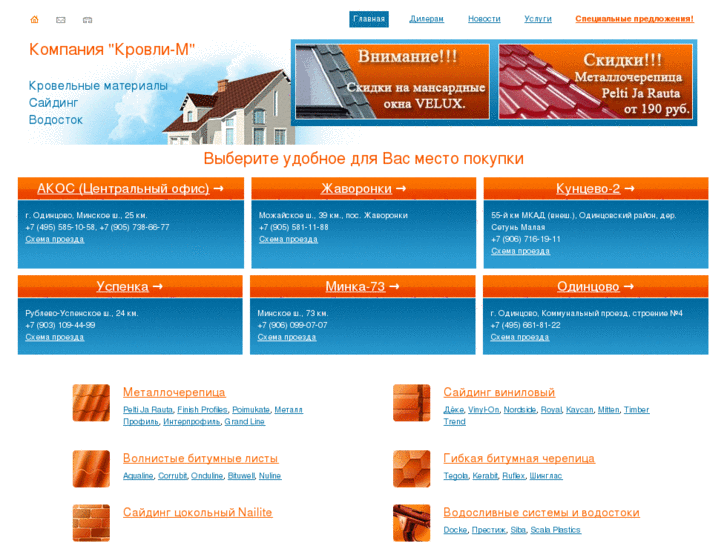Open Схема проезда for Жаворонки
The image size is (727, 545).
click(288, 239)
